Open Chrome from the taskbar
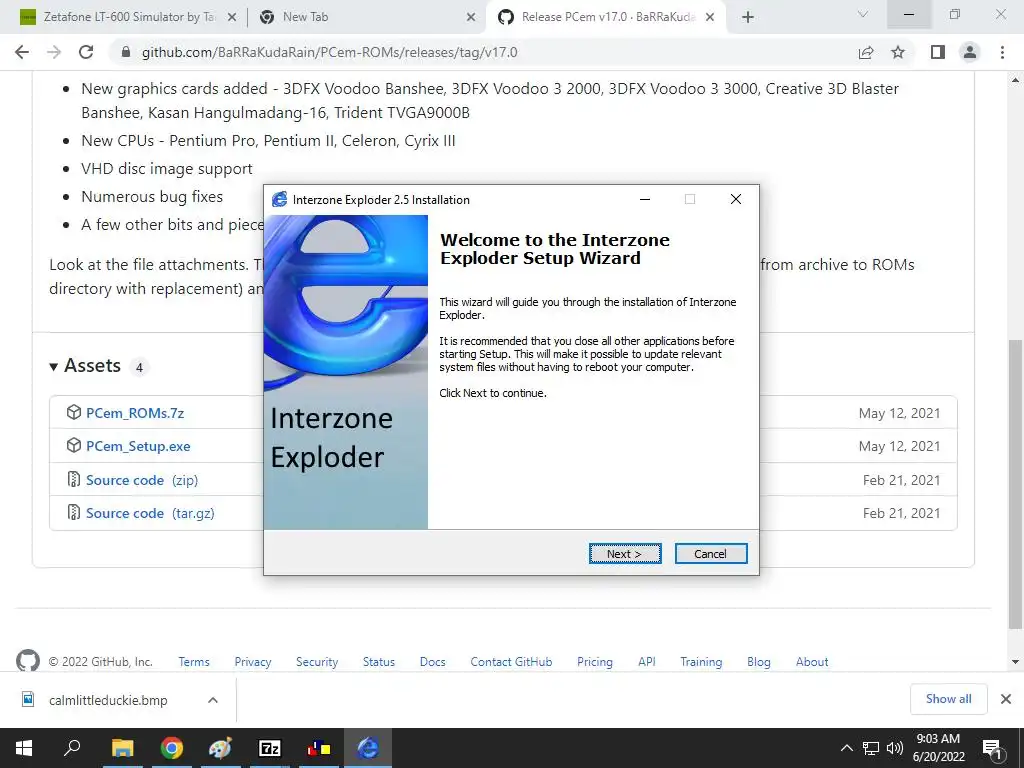Image resolution: width=1024 pixels, height=768 pixels. click(x=171, y=748)
